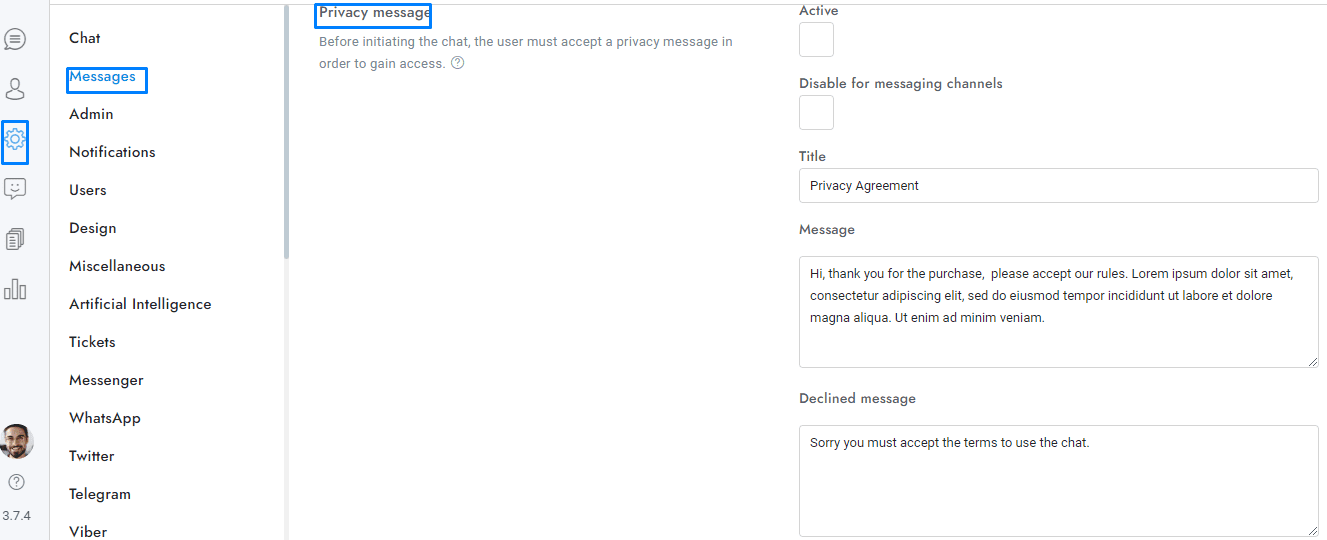
Task: Open the WhatsApp settings section
Action: pyautogui.click(x=105, y=418)
